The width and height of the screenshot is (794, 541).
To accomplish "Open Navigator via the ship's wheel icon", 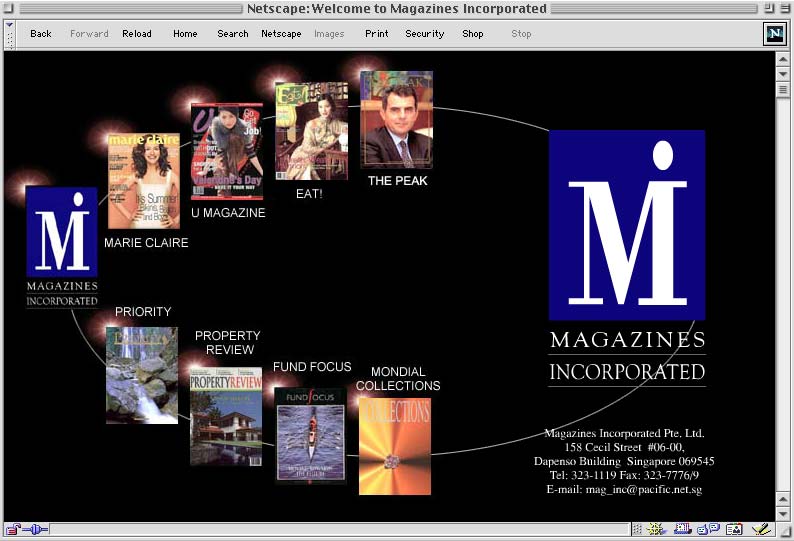I will tap(656, 530).
